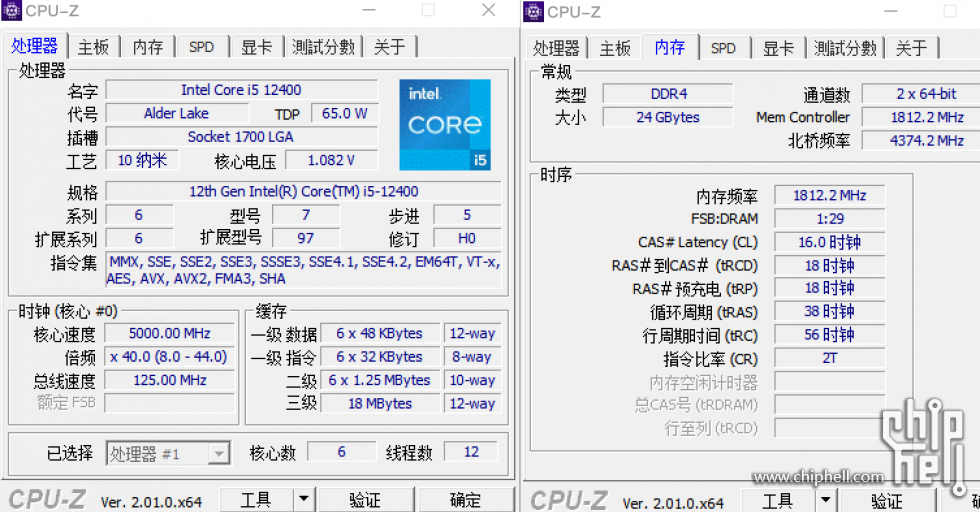Click the Socket 1700 LGA value
The image size is (980, 512).
coord(241,136)
